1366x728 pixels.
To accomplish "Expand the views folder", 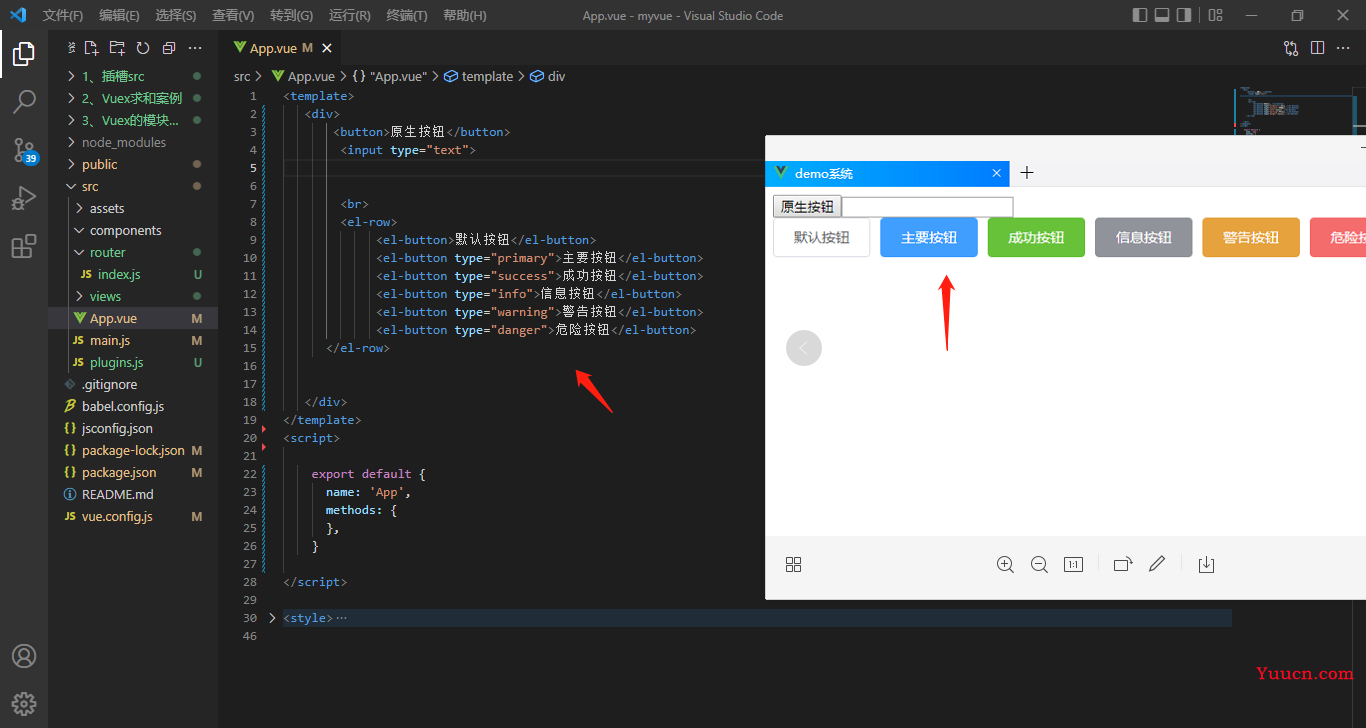I will tap(133, 296).
